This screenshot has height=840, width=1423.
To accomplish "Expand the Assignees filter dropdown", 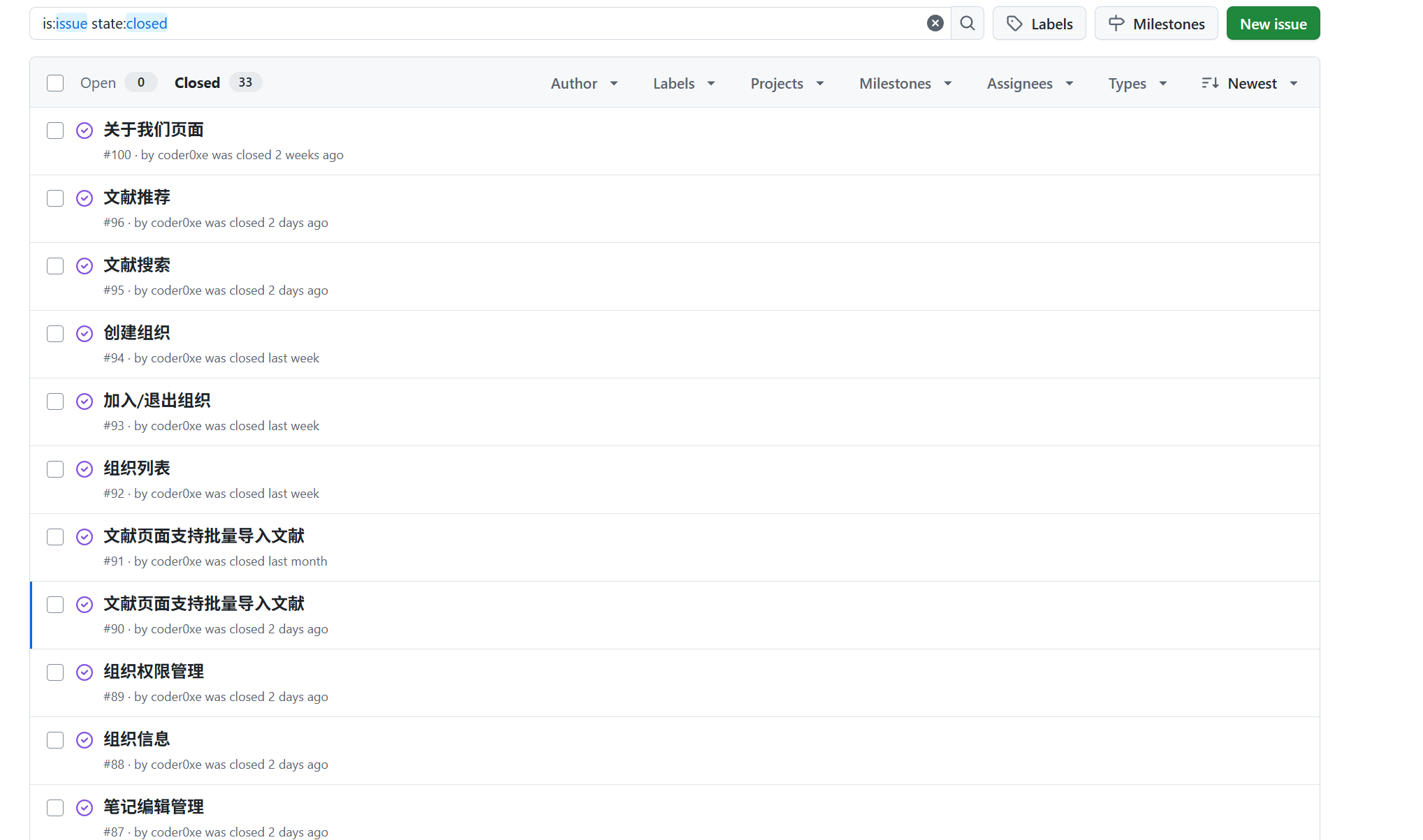I will coord(1030,83).
